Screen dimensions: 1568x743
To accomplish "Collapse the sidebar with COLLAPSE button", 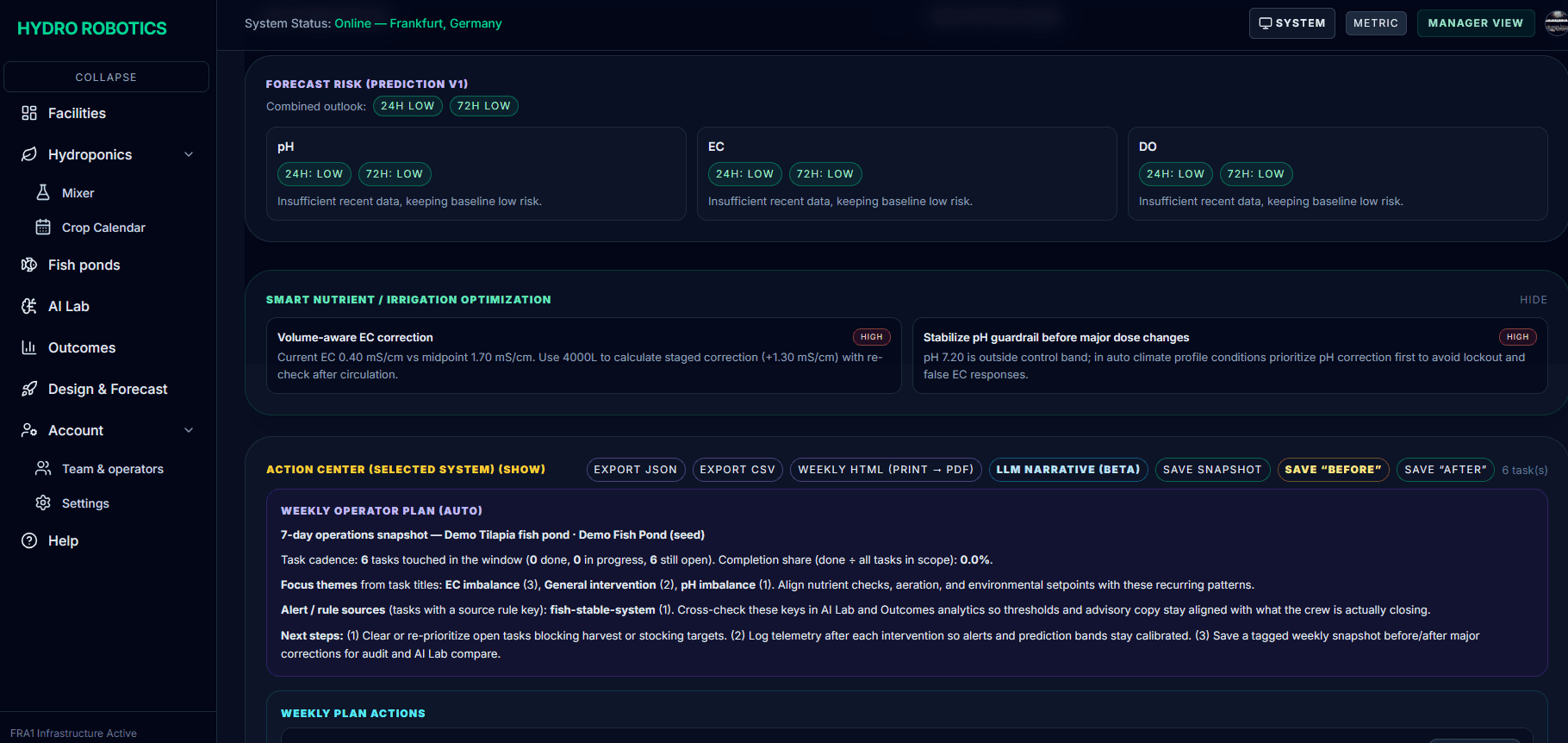I will [106, 77].
